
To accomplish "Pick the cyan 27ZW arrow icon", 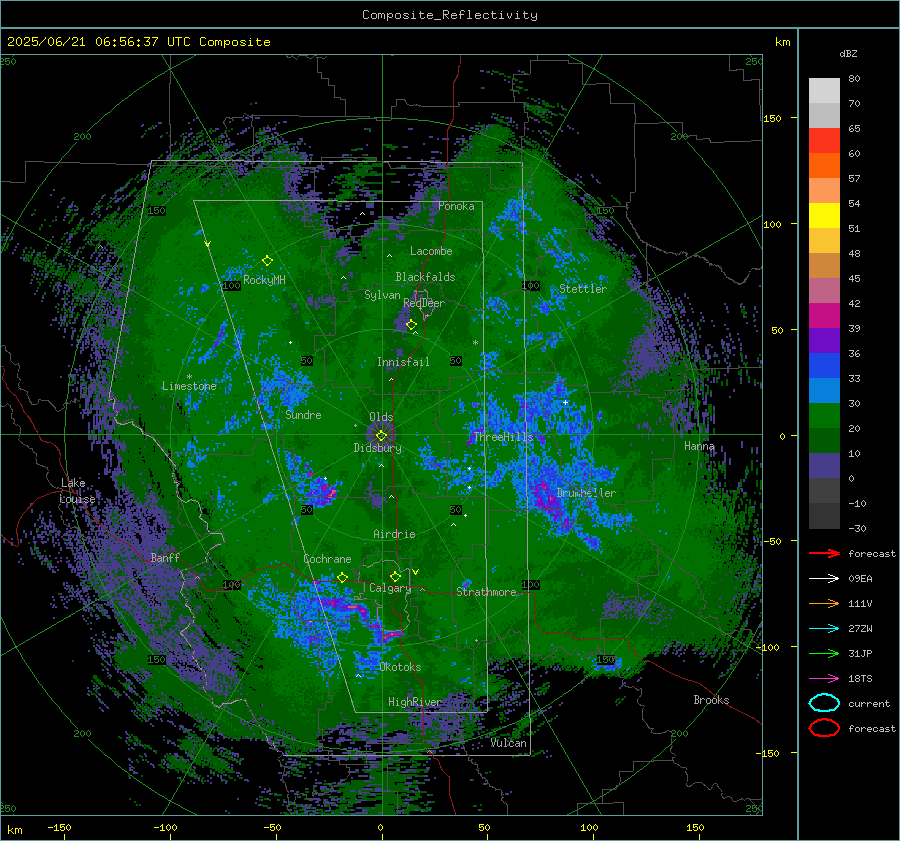I will click(824, 629).
